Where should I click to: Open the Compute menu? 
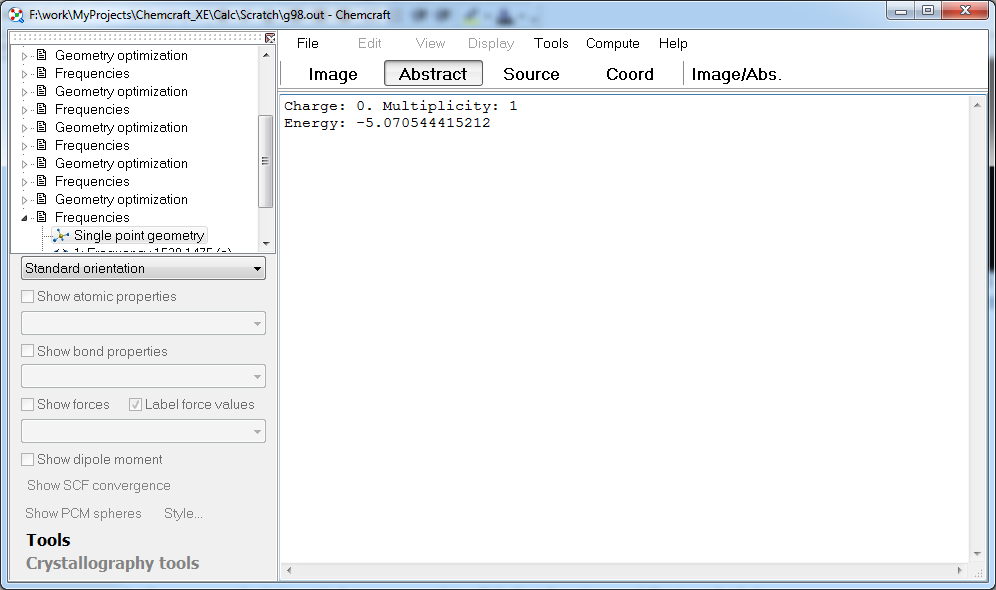coord(612,43)
